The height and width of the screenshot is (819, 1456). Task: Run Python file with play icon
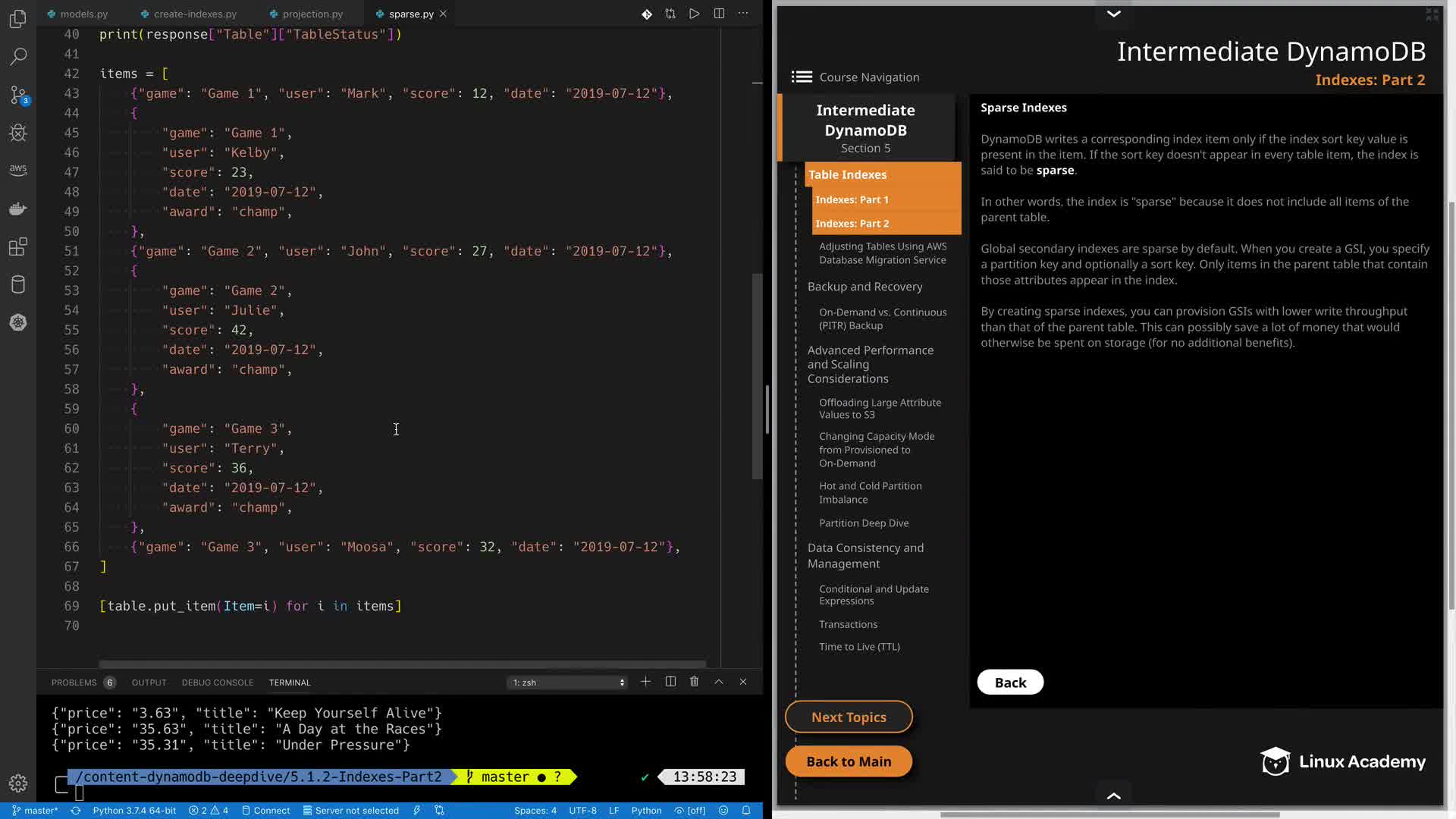[x=694, y=14]
